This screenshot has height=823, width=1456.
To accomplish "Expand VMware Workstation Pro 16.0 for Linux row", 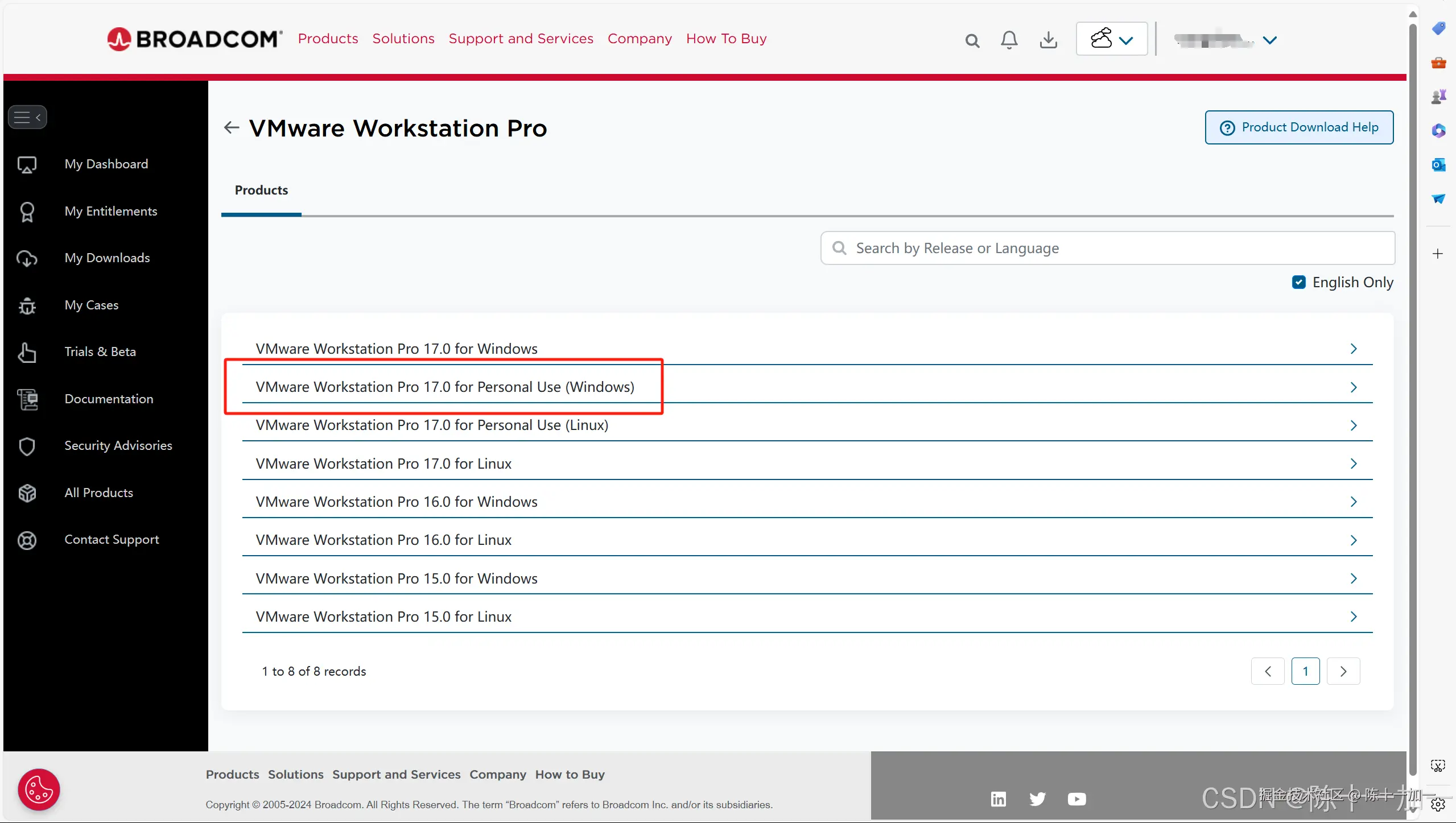I will coord(383,540).
